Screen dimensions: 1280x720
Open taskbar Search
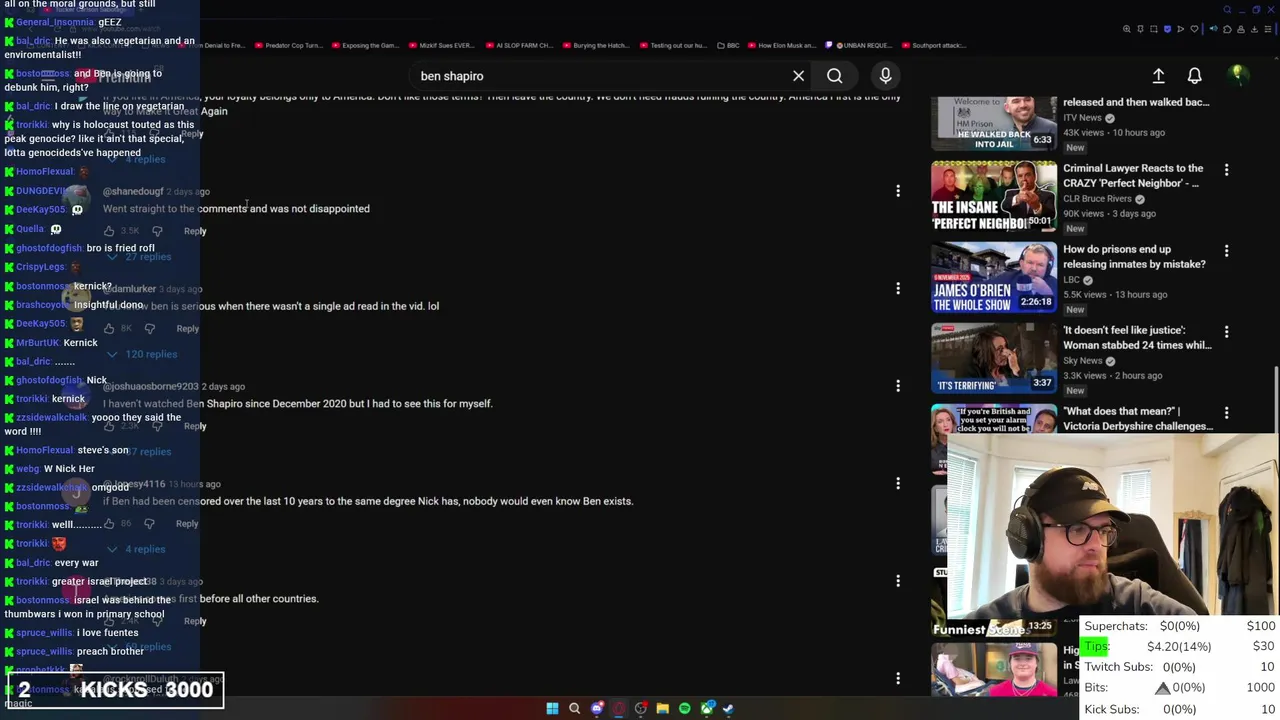click(x=574, y=708)
